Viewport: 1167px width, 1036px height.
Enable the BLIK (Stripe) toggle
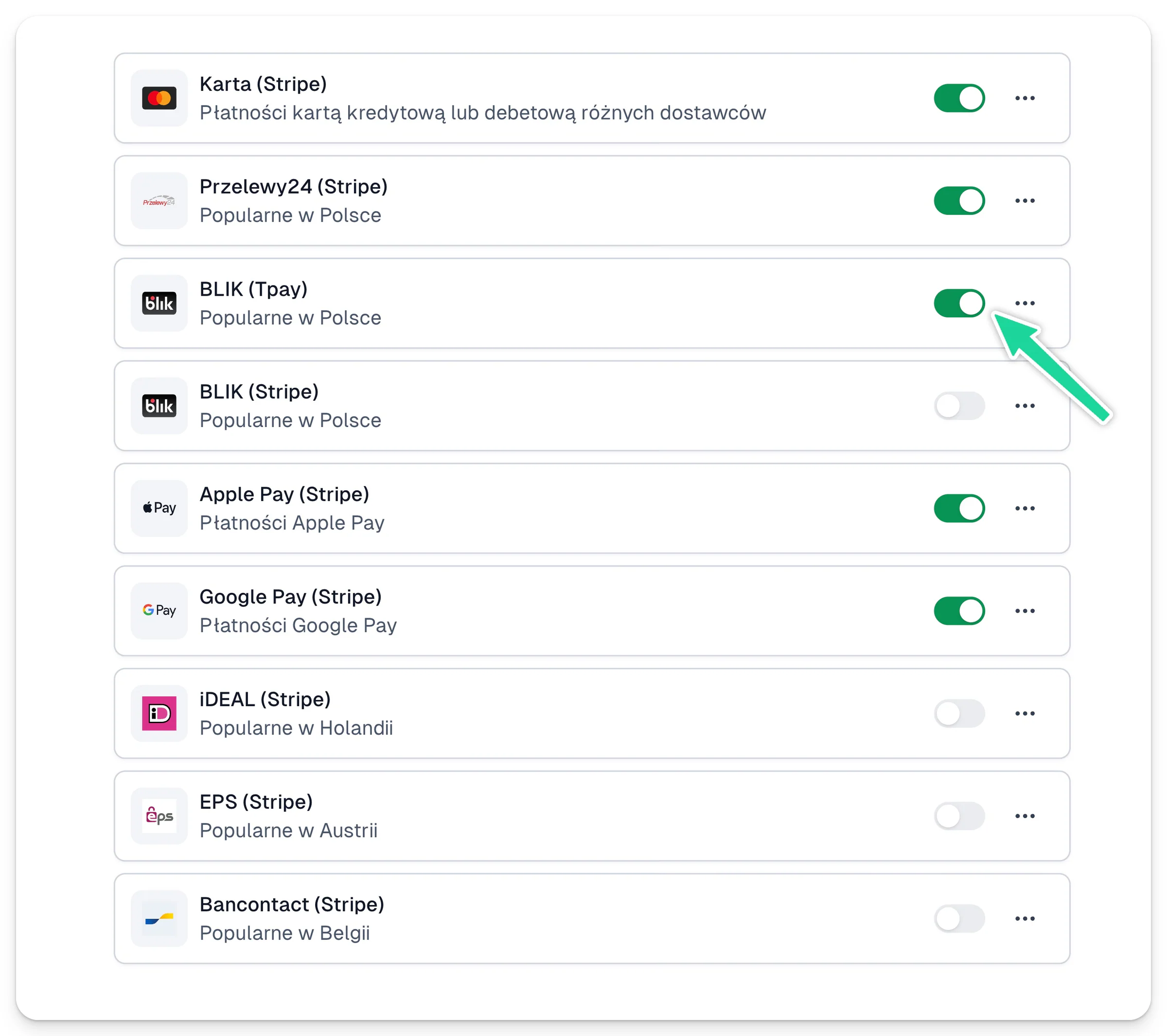[x=959, y=406]
